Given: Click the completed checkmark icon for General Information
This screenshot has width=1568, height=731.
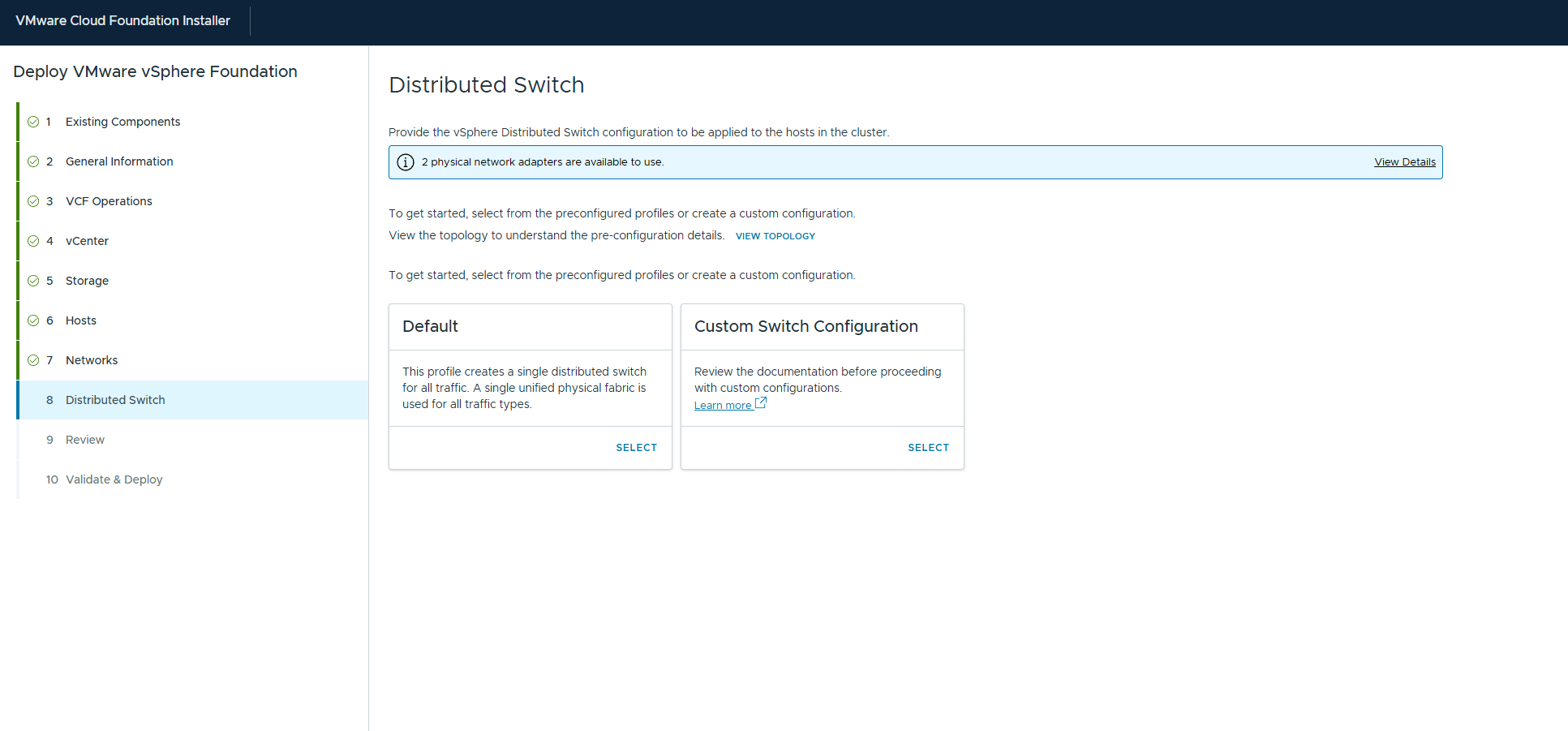Looking at the screenshot, I should 33,161.
